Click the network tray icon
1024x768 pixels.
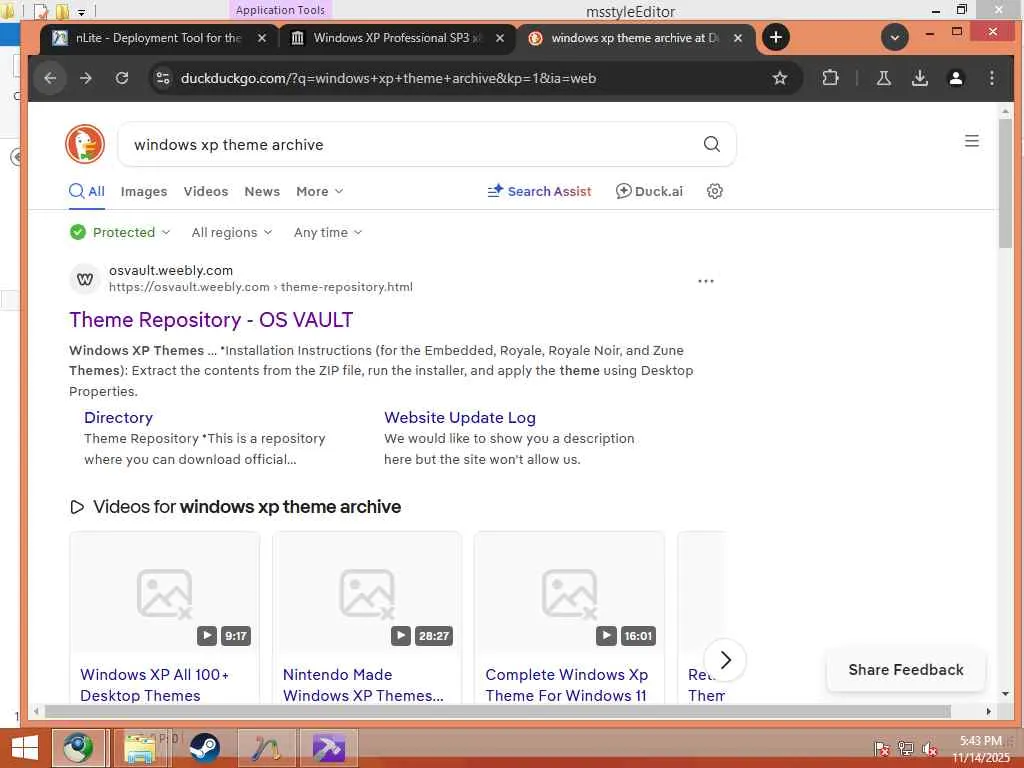905,748
